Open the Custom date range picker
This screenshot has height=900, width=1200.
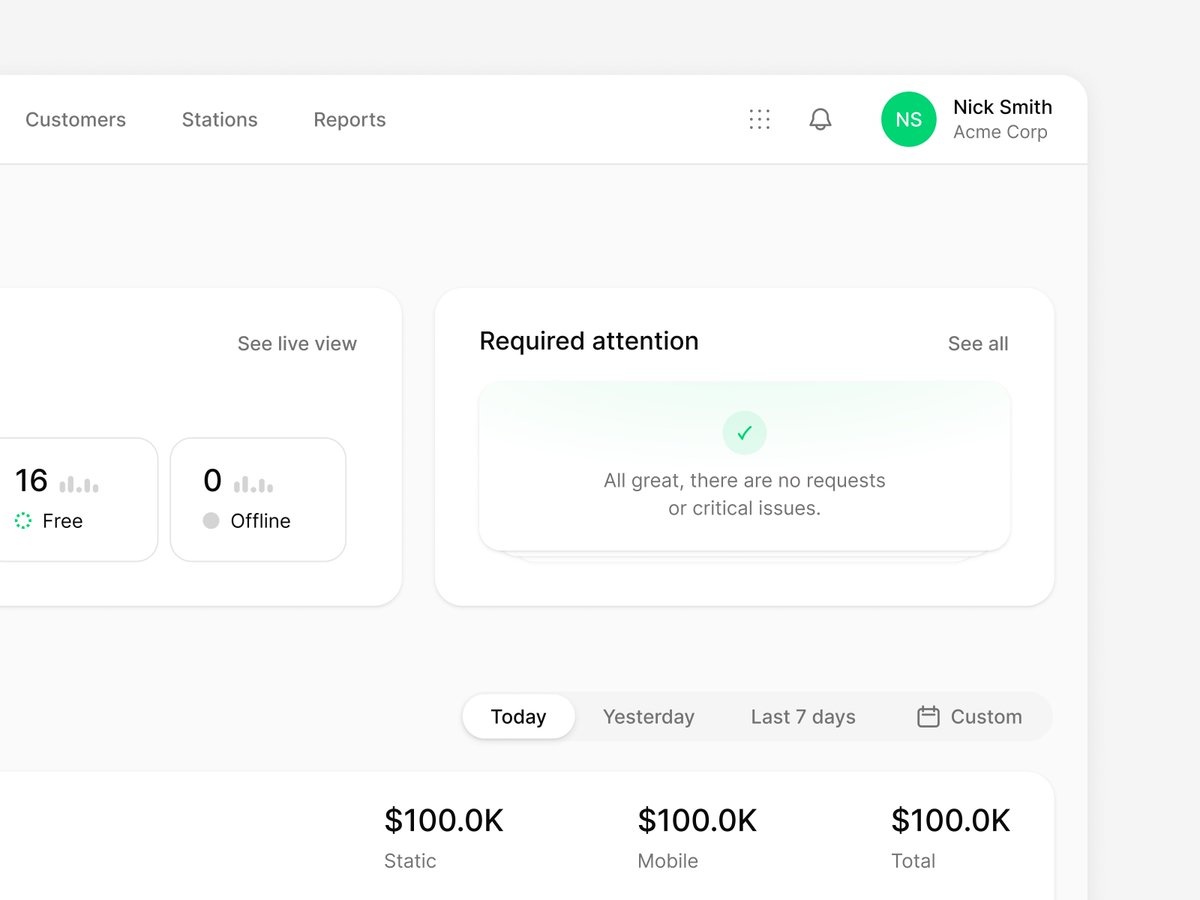click(969, 716)
